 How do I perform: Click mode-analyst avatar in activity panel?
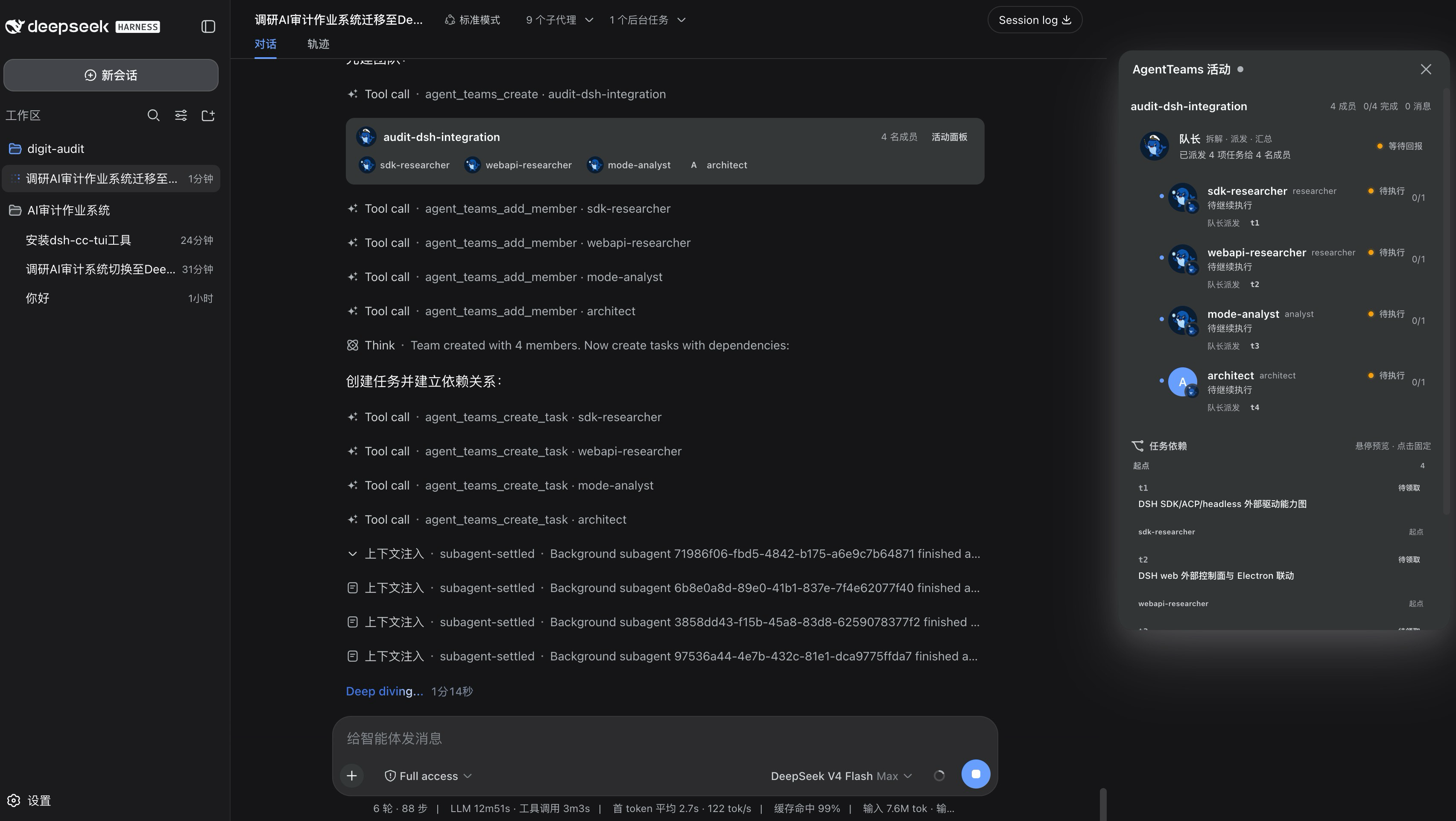coord(1182,321)
